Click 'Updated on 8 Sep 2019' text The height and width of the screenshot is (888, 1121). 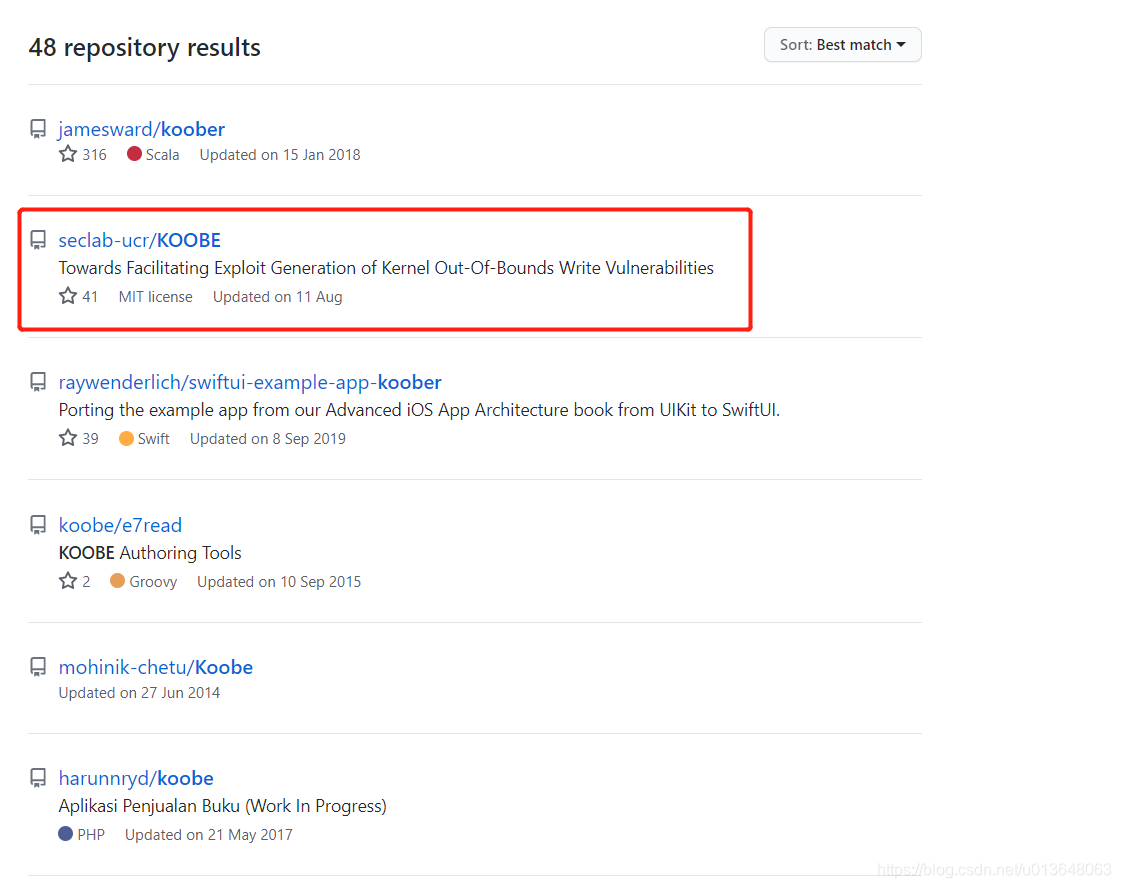(x=268, y=439)
